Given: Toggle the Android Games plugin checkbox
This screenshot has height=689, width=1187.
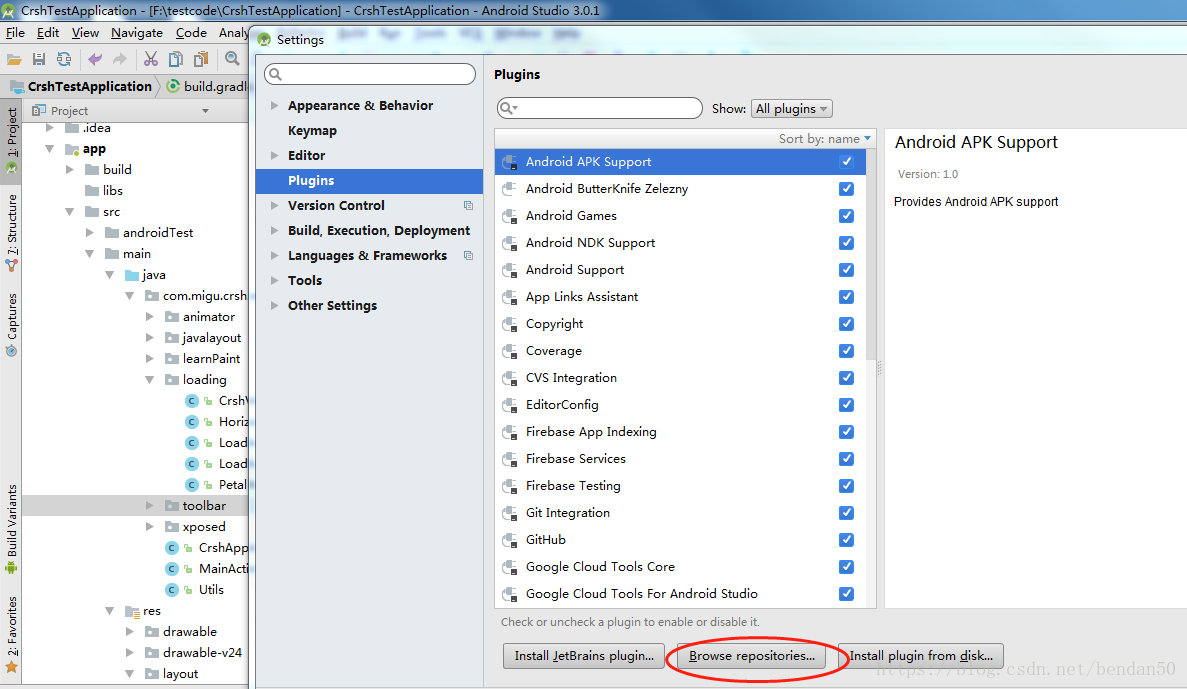Looking at the screenshot, I should (846, 216).
